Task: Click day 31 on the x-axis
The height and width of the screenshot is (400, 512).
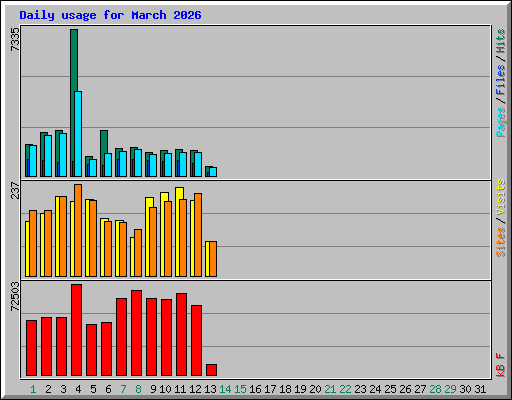Action: [x=480, y=389]
